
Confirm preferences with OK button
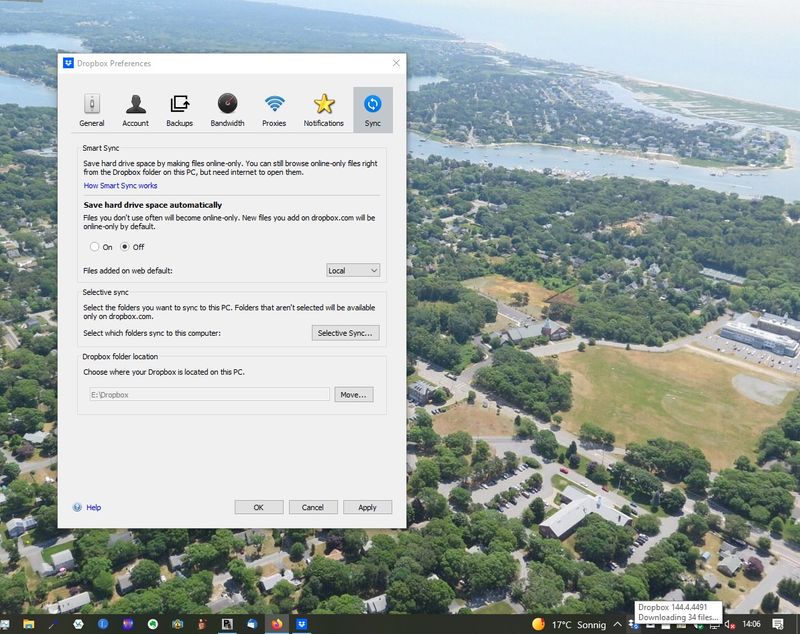259,508
